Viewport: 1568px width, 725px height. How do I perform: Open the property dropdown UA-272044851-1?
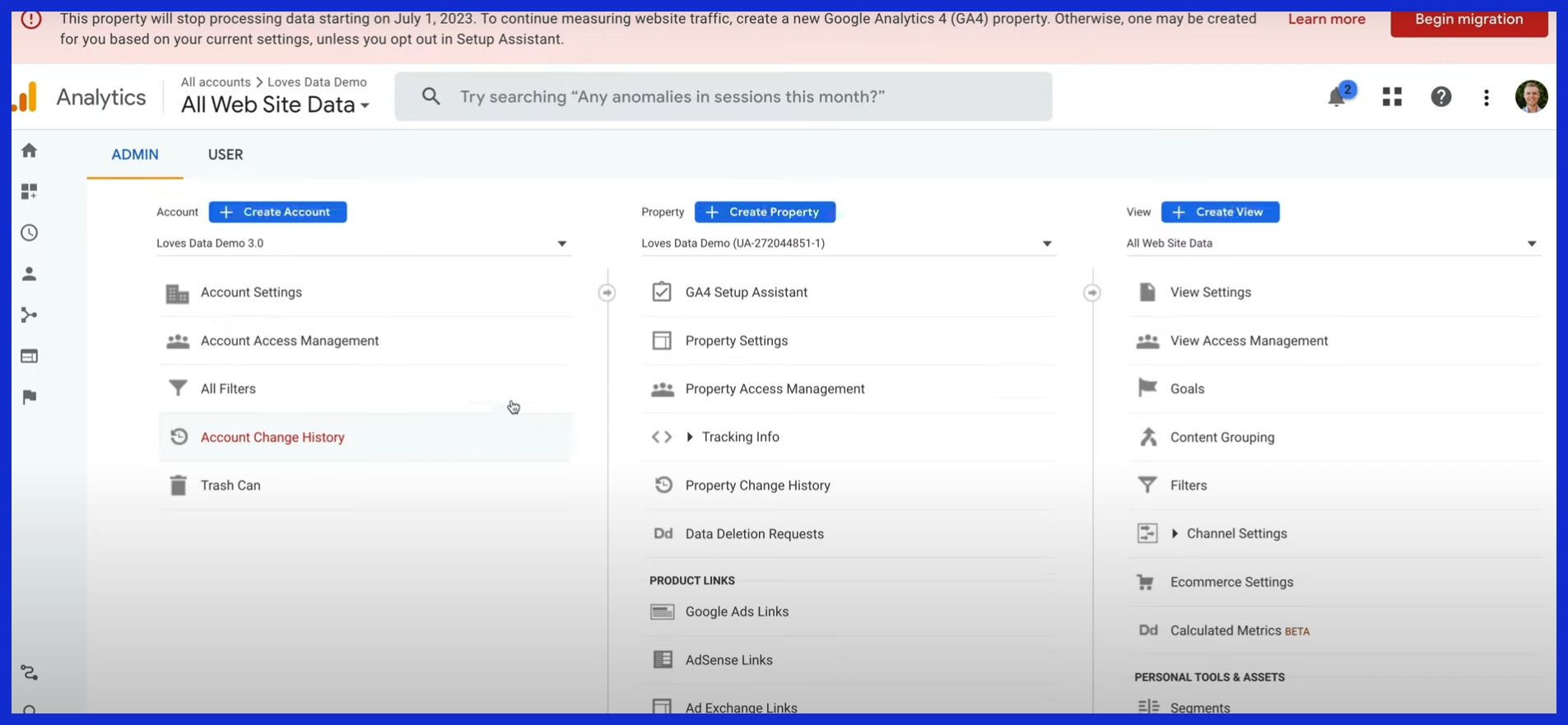[847, 244]
